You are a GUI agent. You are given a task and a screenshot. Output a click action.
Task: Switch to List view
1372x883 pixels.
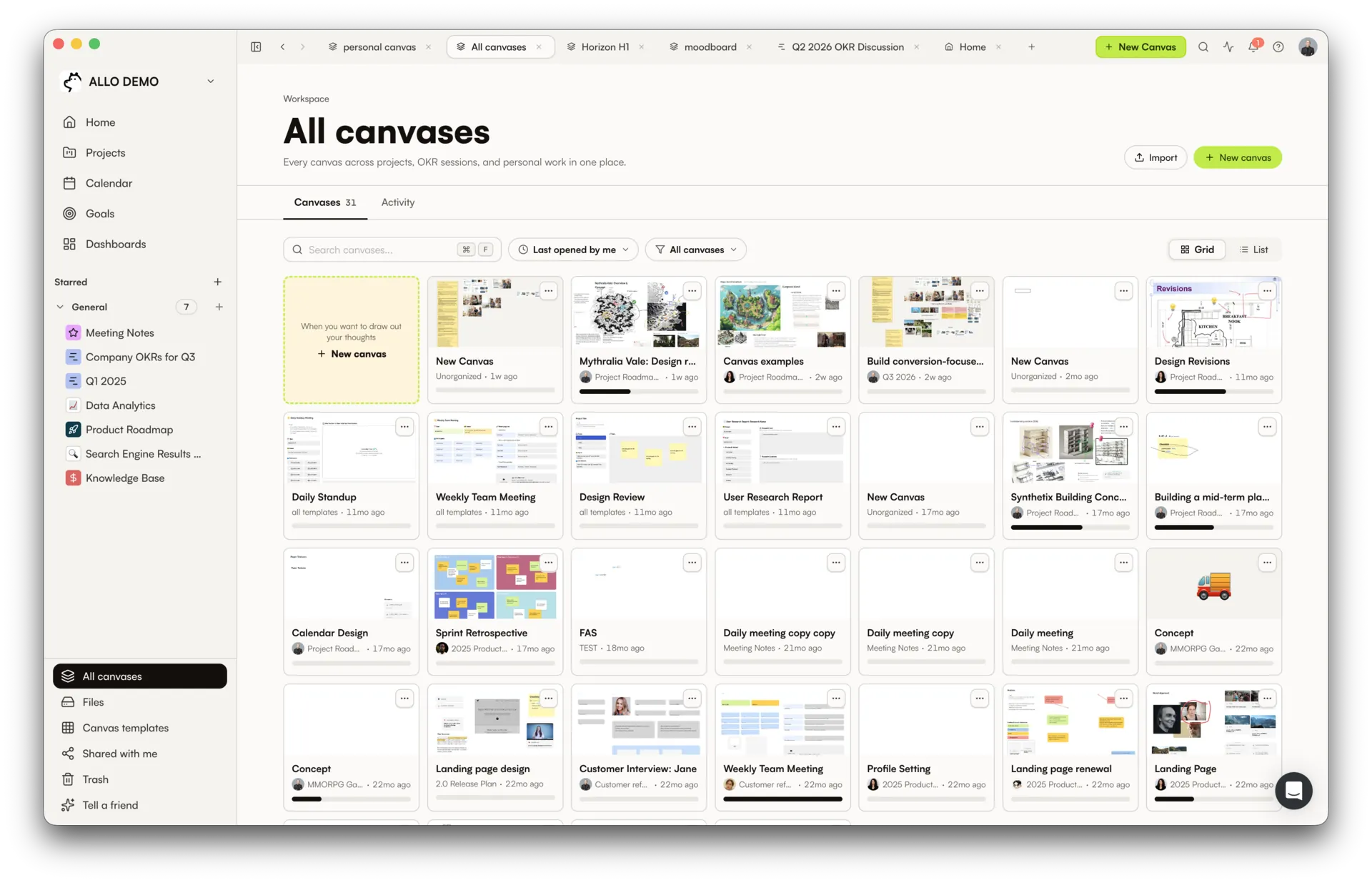coord(1254,250)
